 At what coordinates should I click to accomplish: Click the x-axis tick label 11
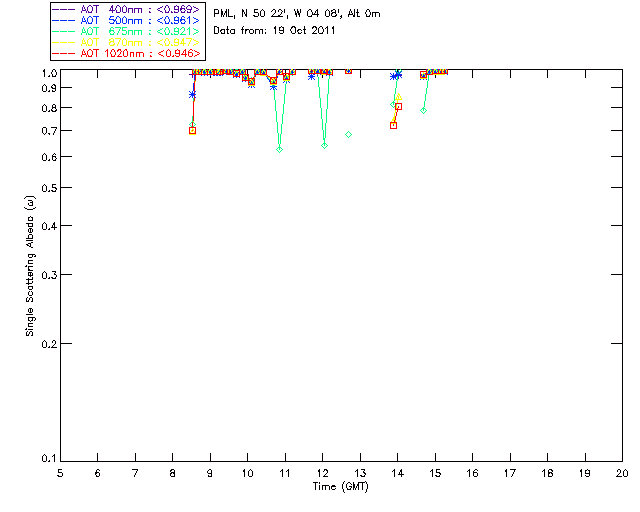tap(285, 473)
